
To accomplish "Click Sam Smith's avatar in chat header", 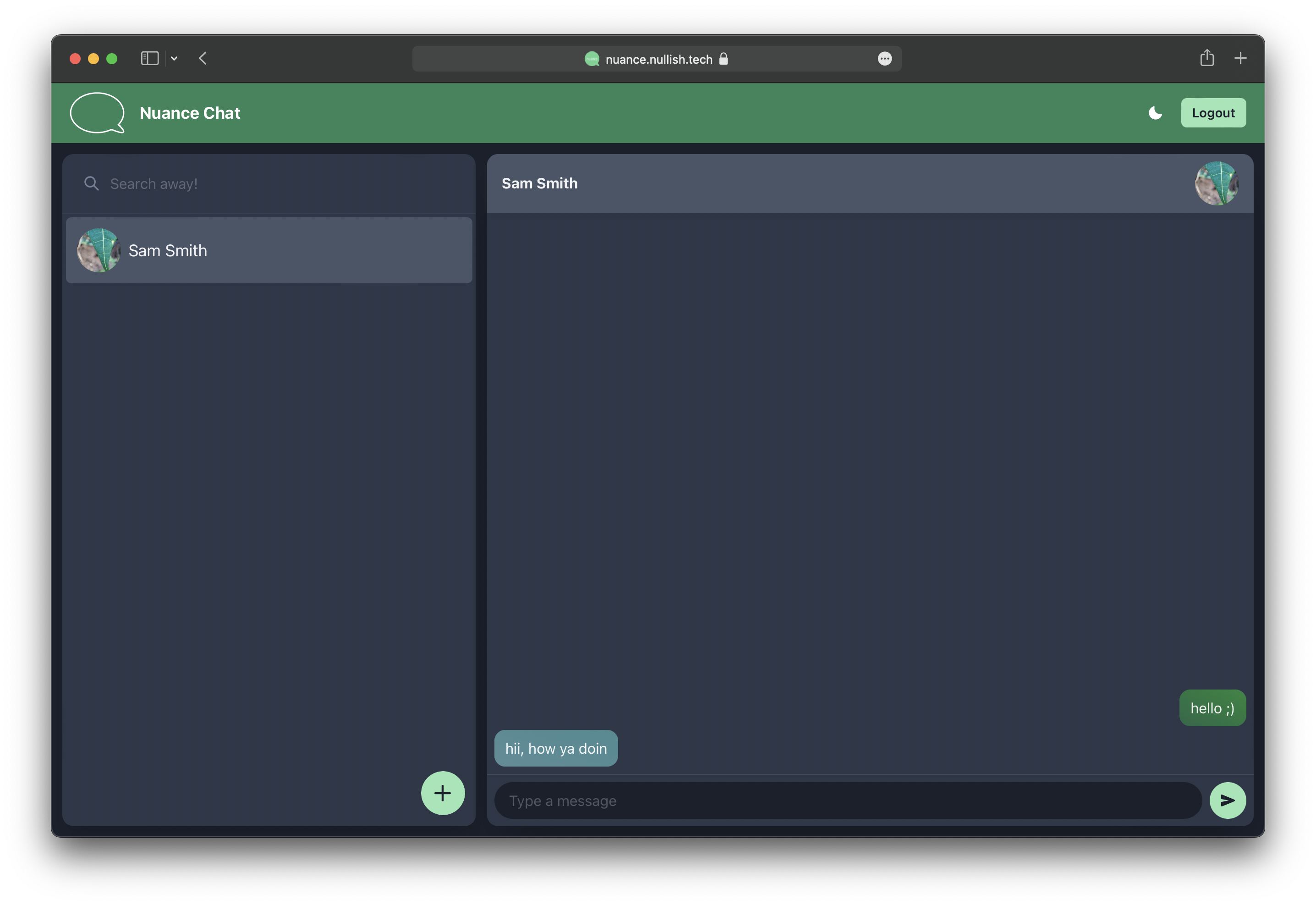I will [x=1216, y=183].
